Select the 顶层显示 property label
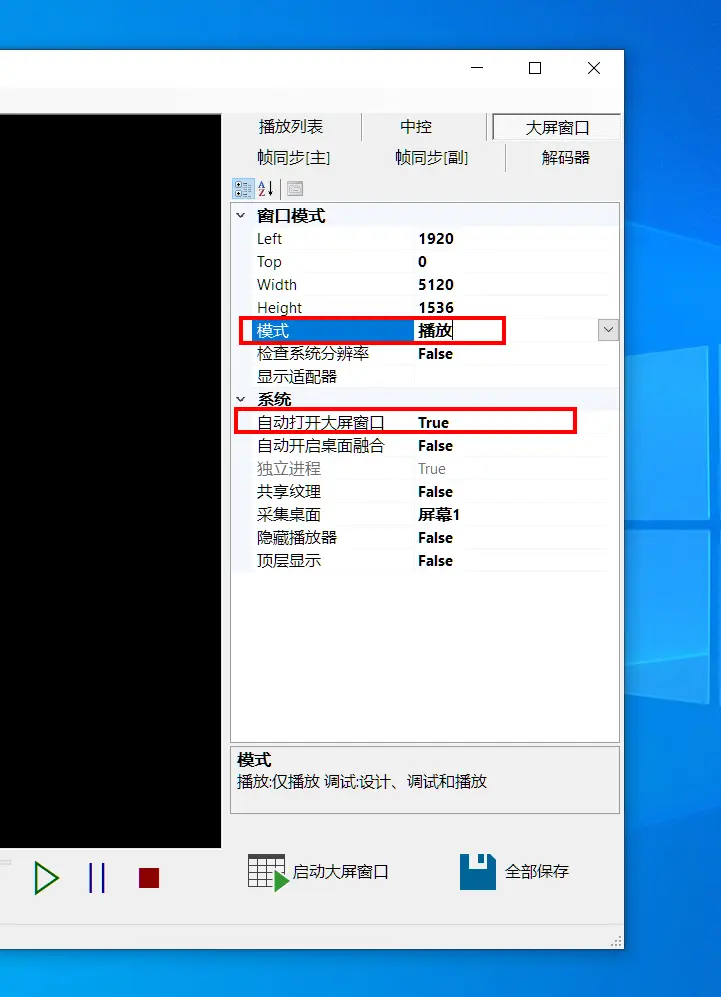 (289, 561)
